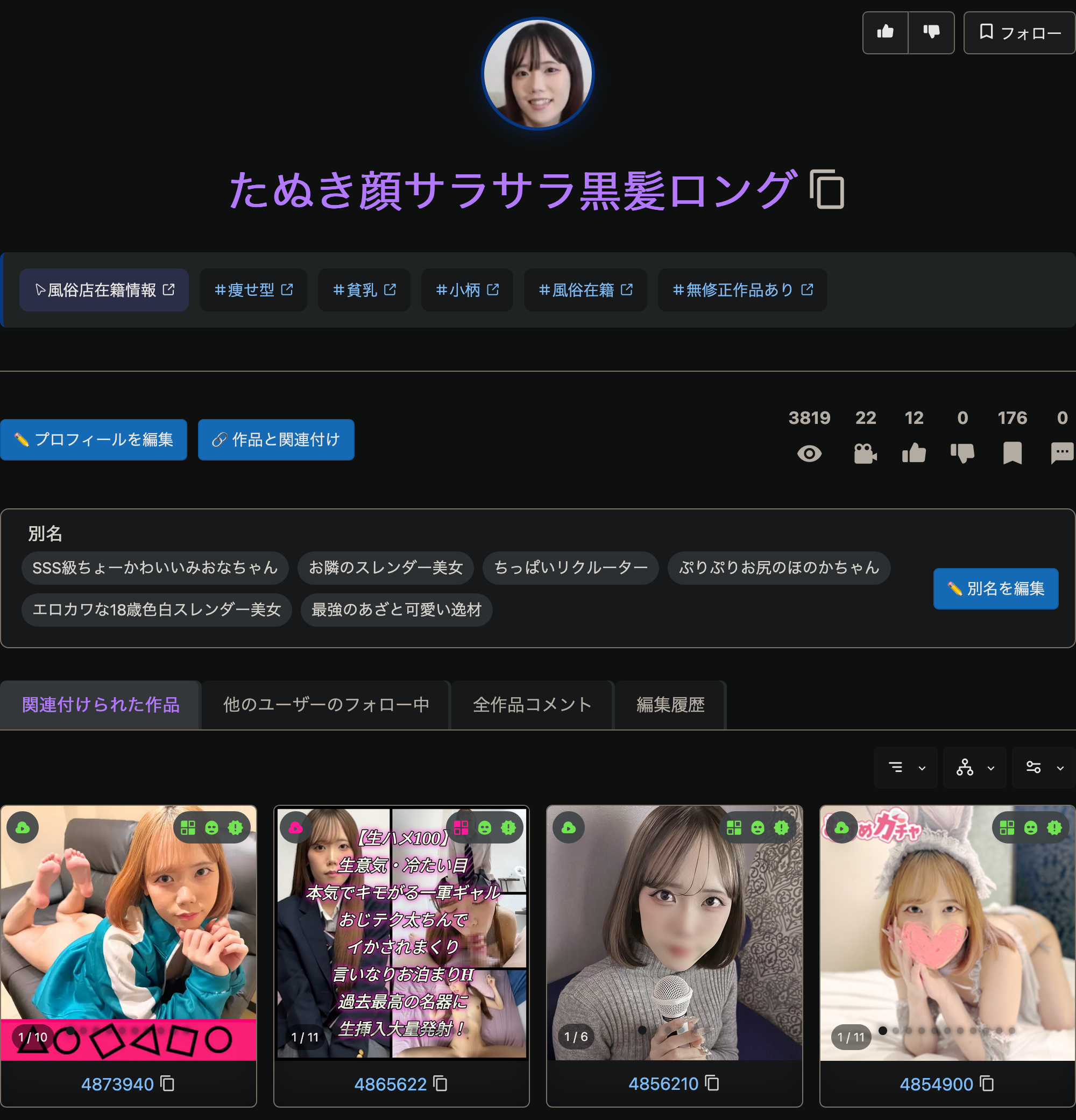Open the sort order dropdown

905,768
